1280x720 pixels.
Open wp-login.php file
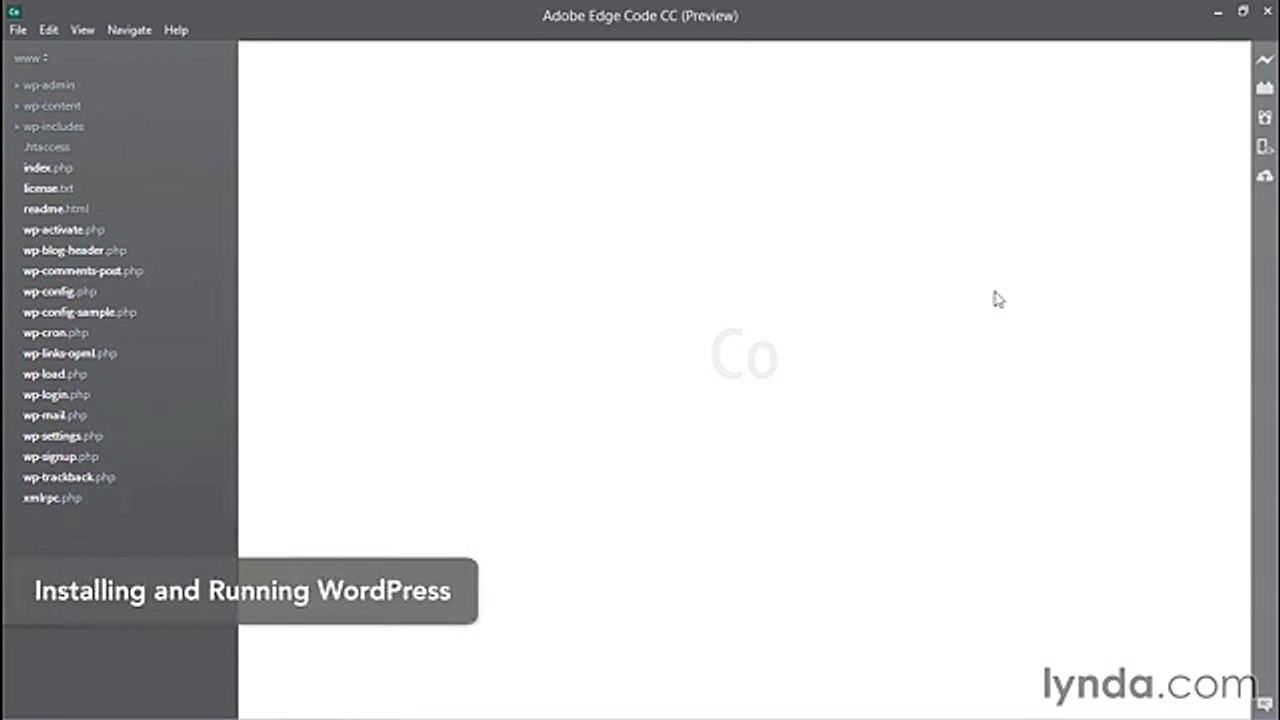click(x=57, y=395)
